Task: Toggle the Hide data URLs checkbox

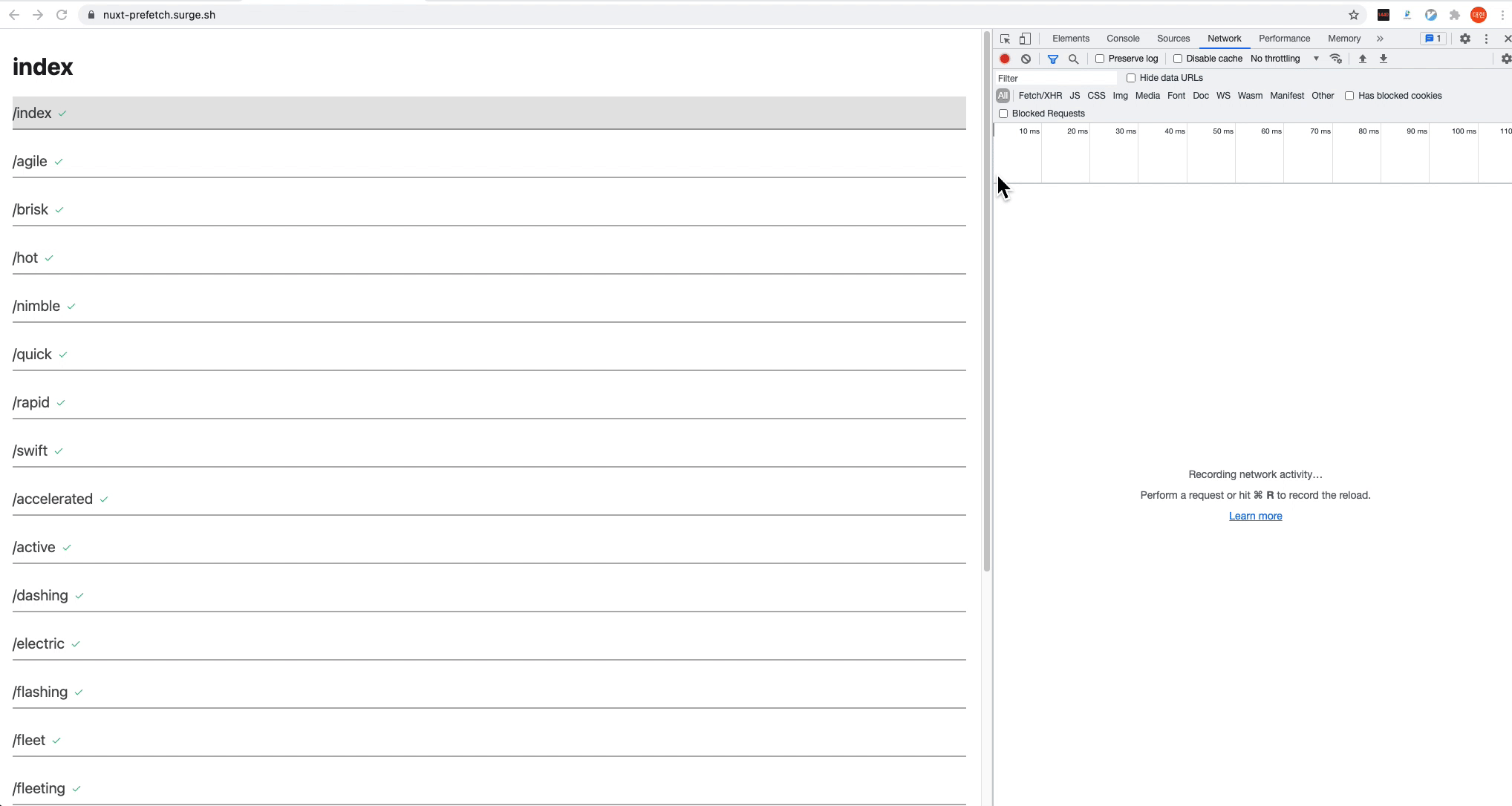Action: click(x=1131, y=78)
